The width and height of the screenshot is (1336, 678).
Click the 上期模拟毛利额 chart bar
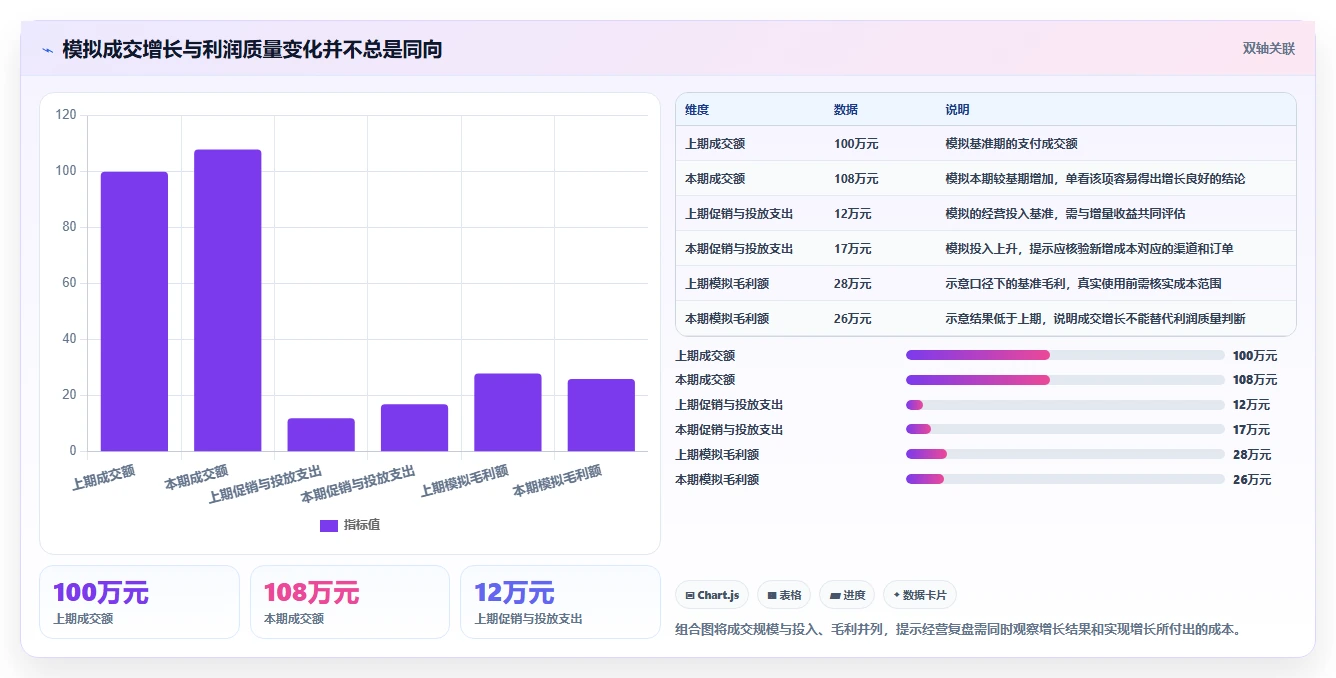point(508,412)
